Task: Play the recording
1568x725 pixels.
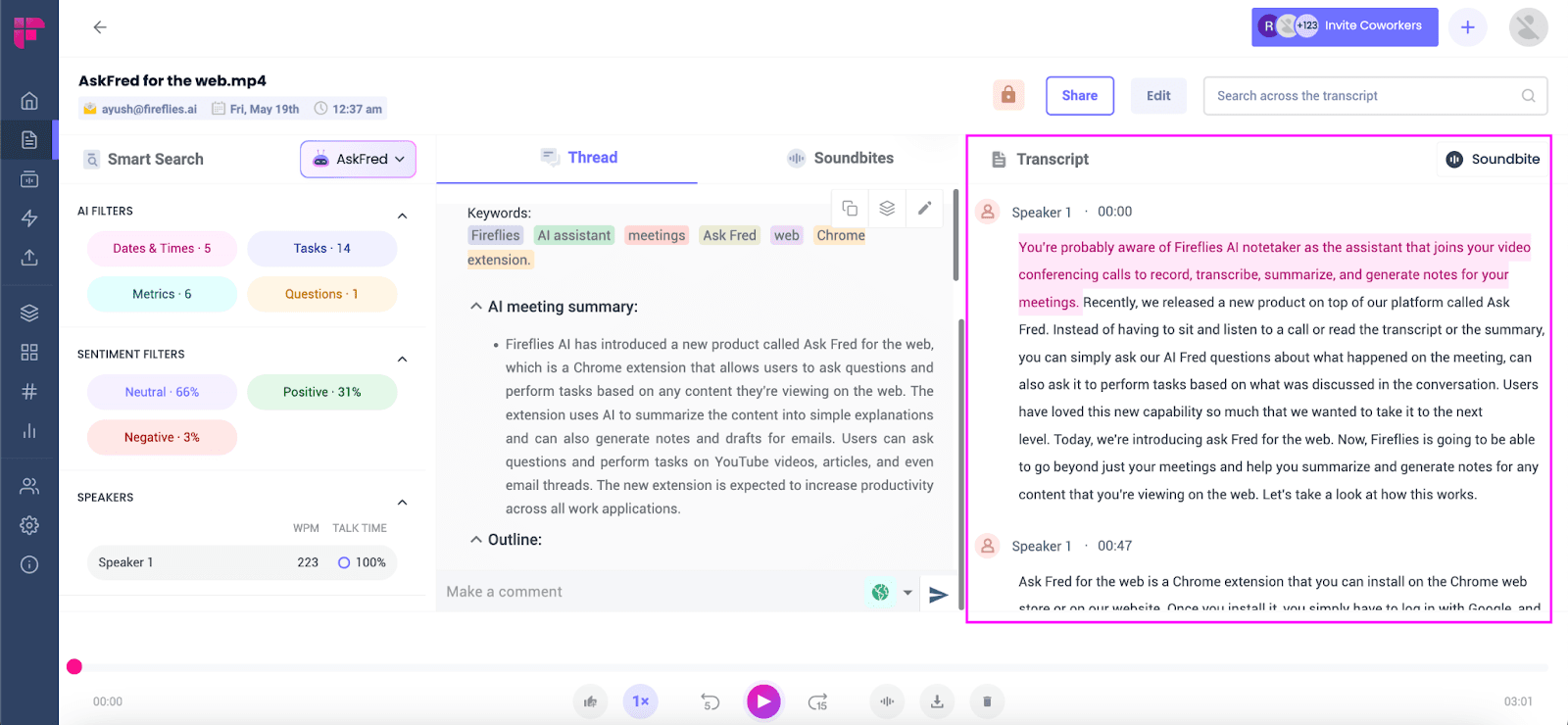Action: 763,701
